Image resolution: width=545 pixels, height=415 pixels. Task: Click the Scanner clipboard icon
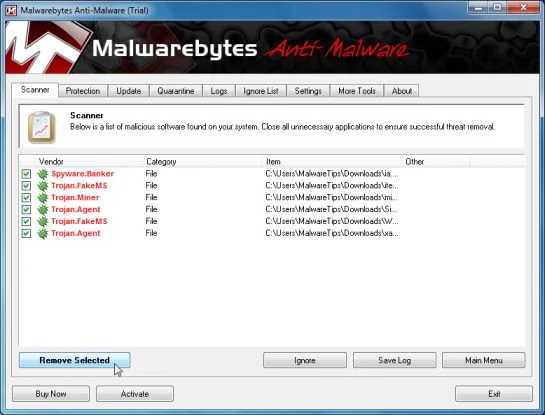pos(42,127)
